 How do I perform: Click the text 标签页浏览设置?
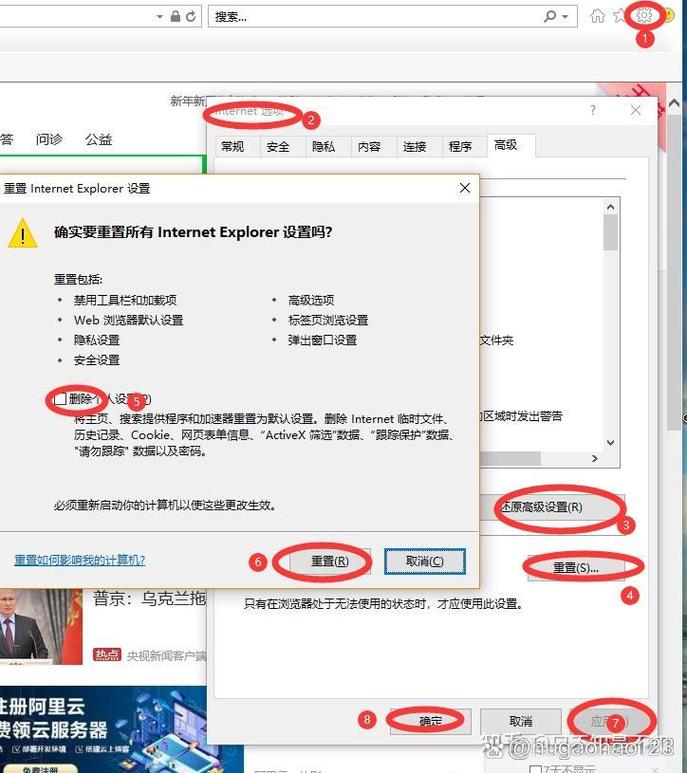pyautogui.click(x=328, y=320)
